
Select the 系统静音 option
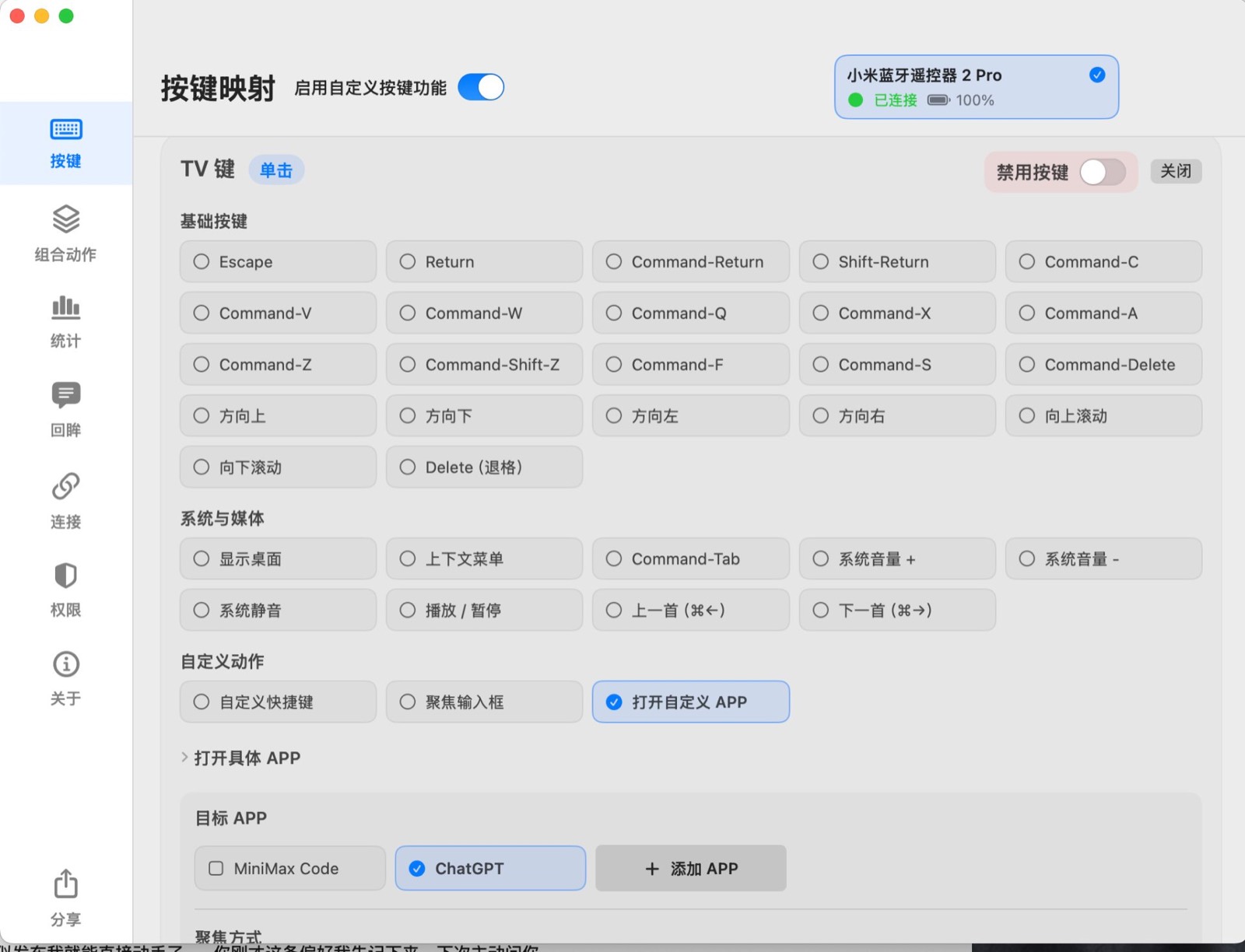278,610
